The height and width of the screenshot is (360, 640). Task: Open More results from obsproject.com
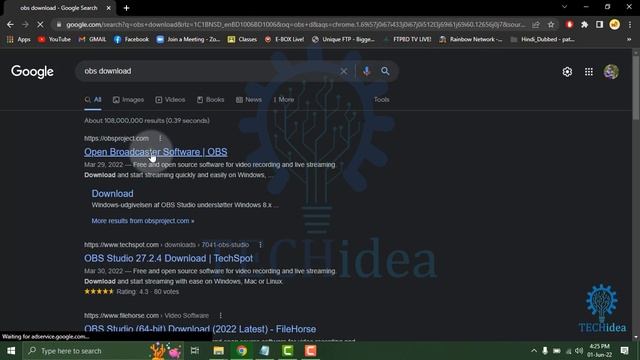(x=143, y=221)
